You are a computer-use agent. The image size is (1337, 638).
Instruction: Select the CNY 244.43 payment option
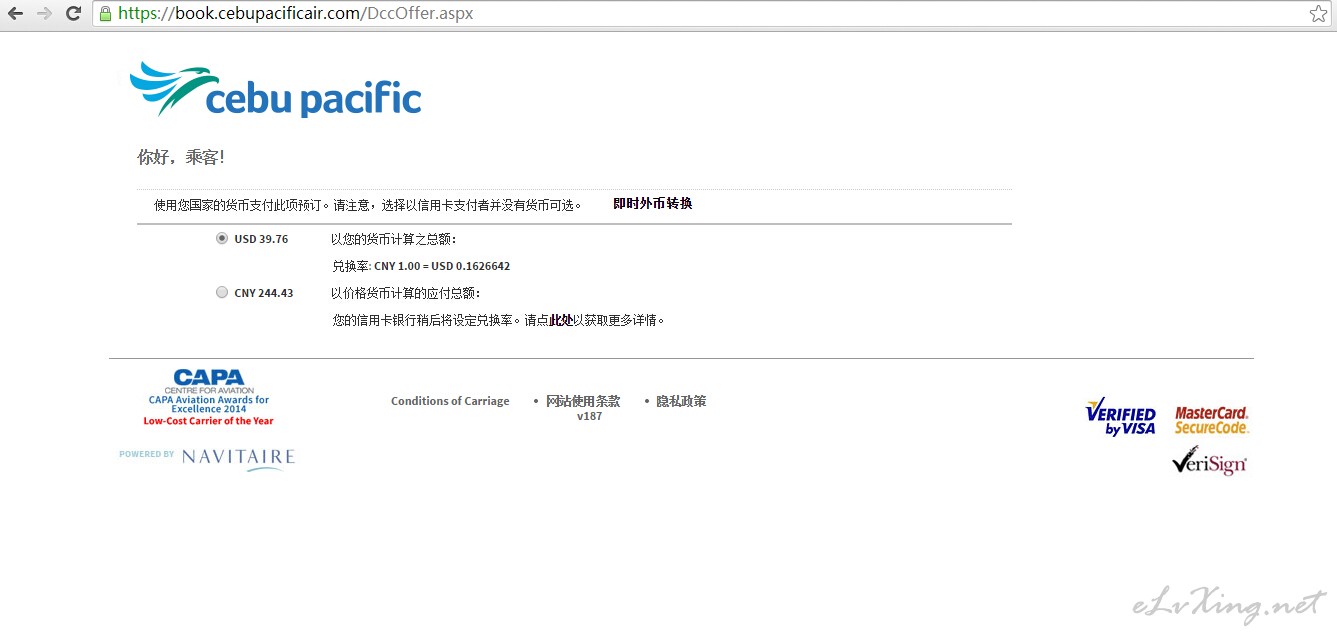pyautogui.click(x=222, y=293)
